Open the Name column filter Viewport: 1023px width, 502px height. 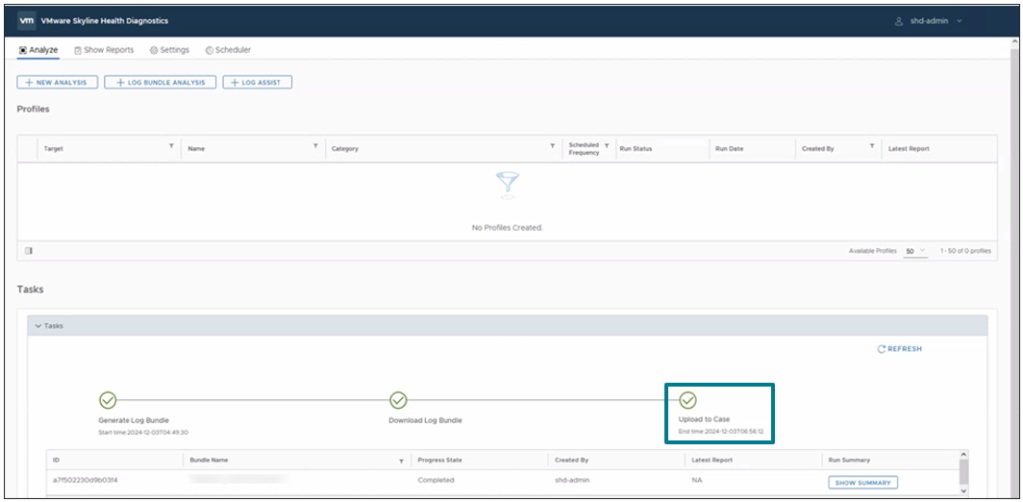pos(315,146)
